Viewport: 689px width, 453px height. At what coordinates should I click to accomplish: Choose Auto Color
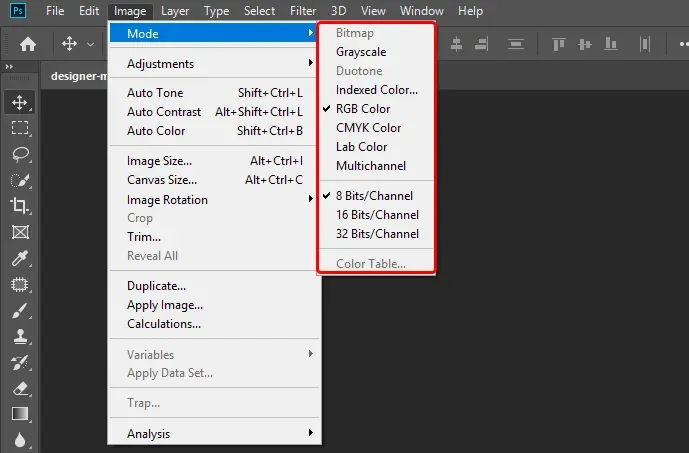point(213,130)
